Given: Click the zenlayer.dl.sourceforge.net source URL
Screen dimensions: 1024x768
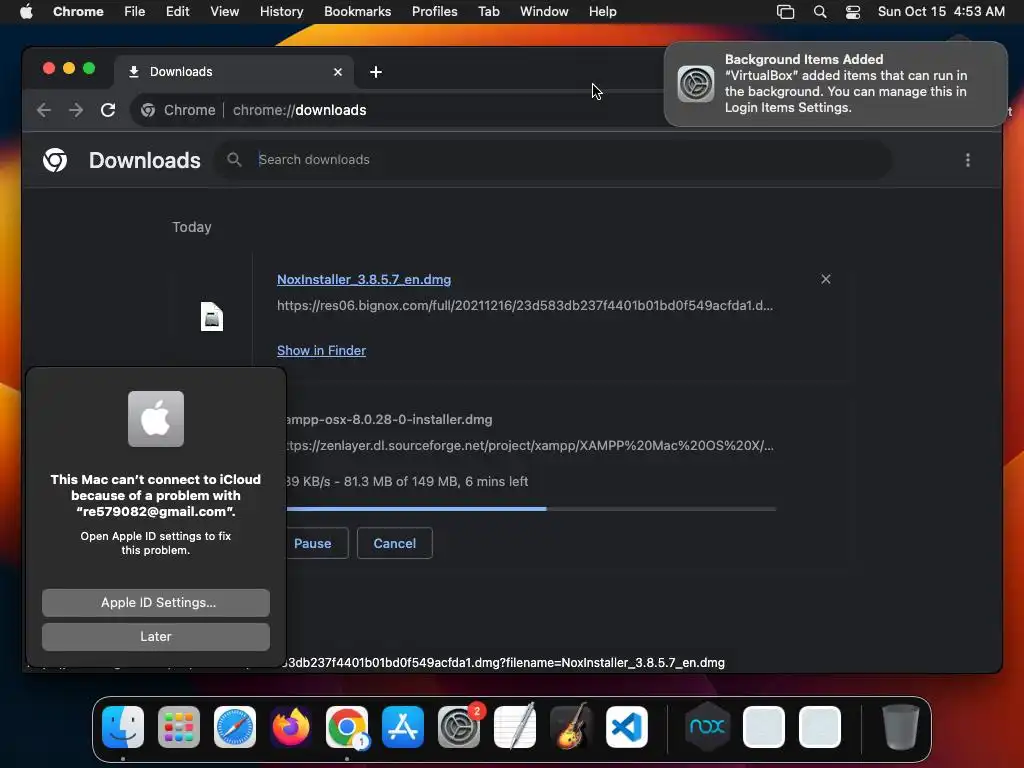Looking at the screenshot, I should [x=530, y=446].
